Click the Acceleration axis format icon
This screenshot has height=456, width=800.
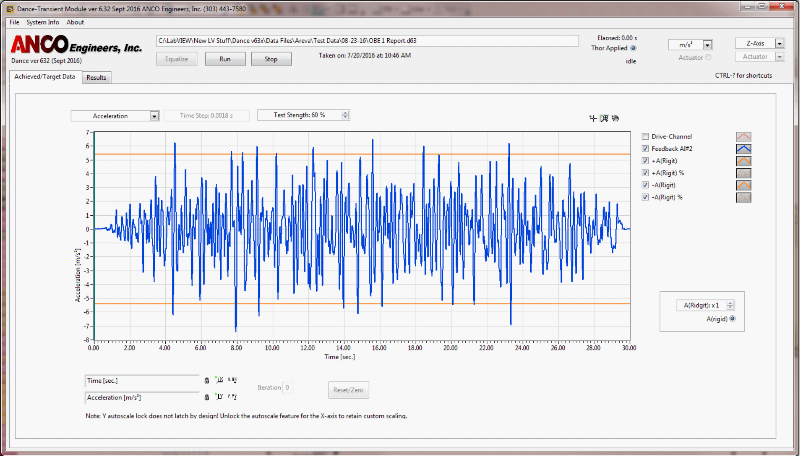(232, 397)
